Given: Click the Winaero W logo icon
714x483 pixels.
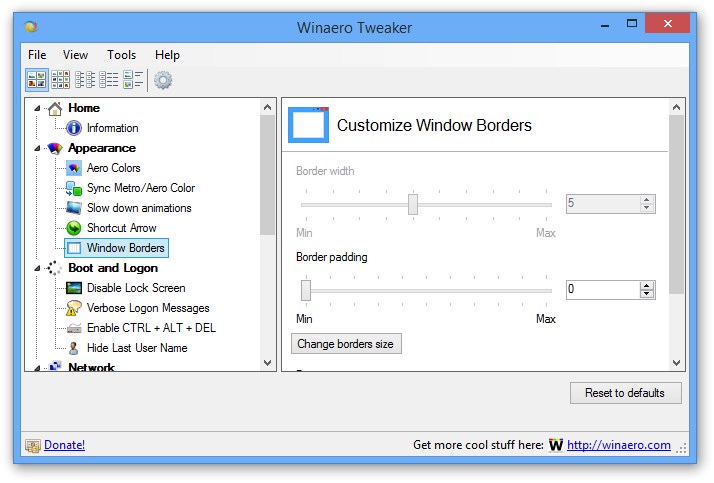Looking at the screenshot, I should click(556, 445).
